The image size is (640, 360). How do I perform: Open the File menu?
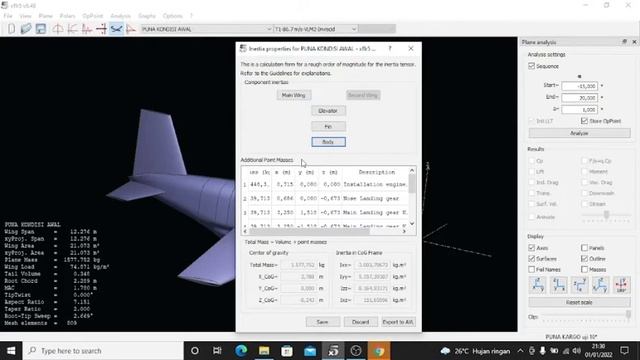8,16
